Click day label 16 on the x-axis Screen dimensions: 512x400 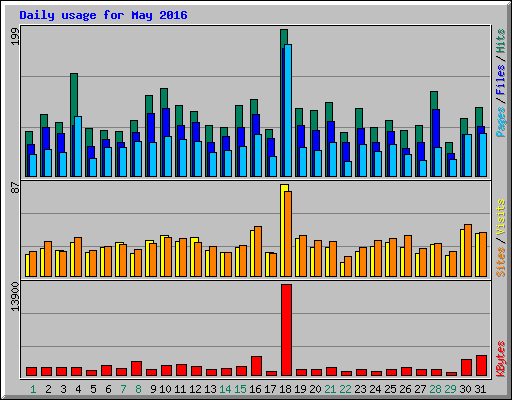tap(255, 389)
